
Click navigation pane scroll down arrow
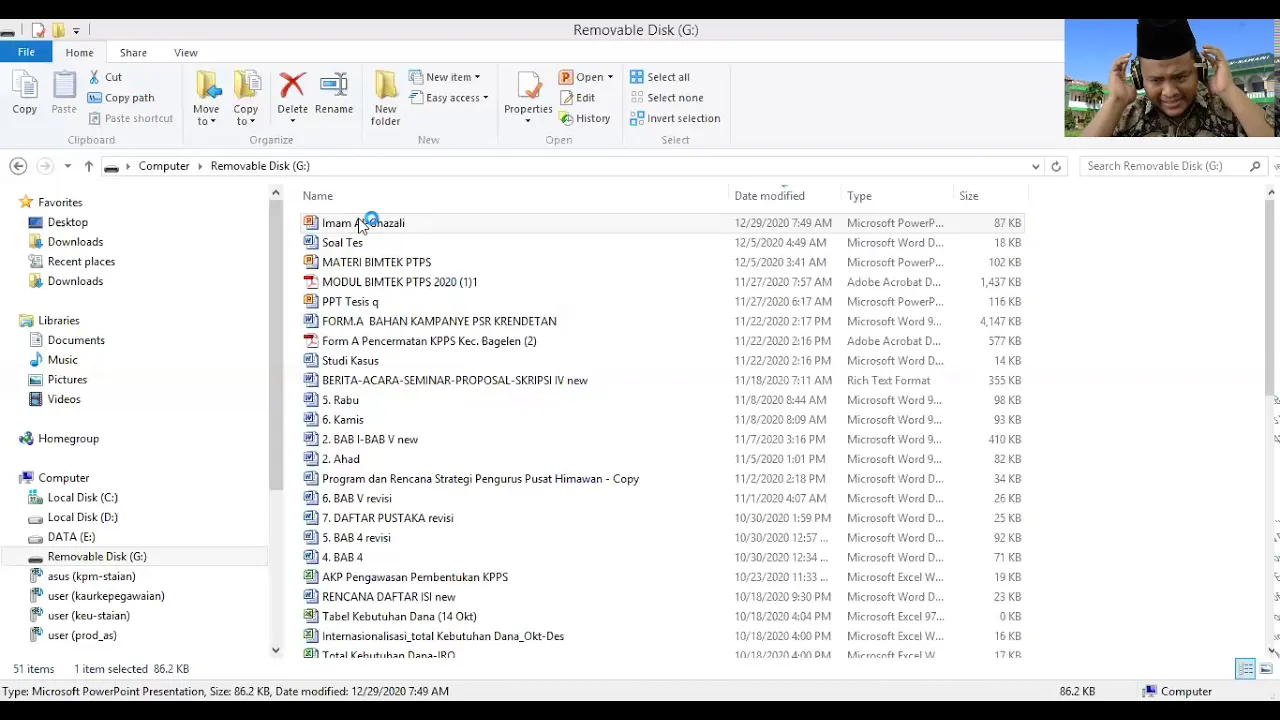276,650
